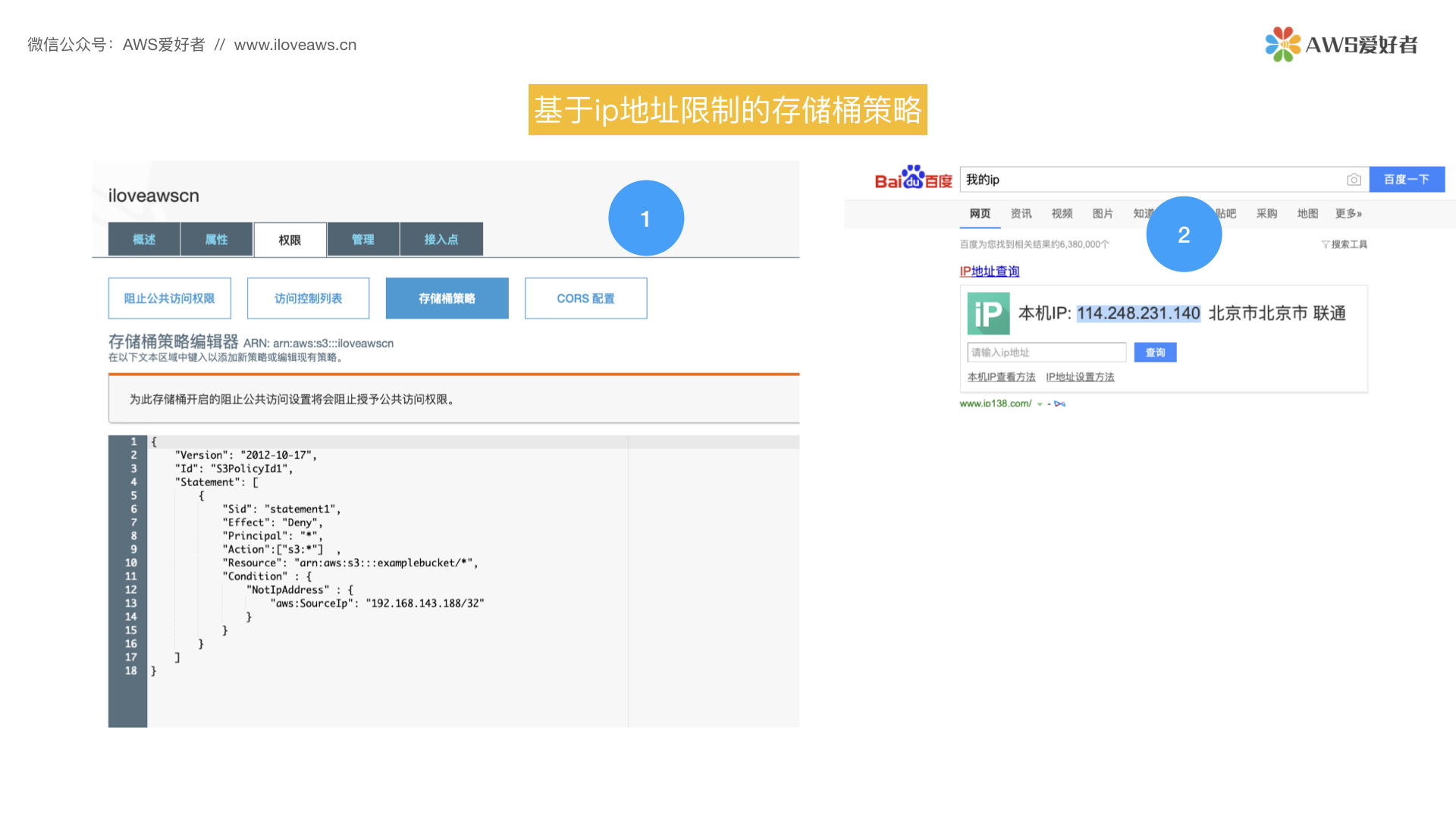1456x819 pixels.
Task: Click the 百度一下 search button
Action: (1407, 179)
